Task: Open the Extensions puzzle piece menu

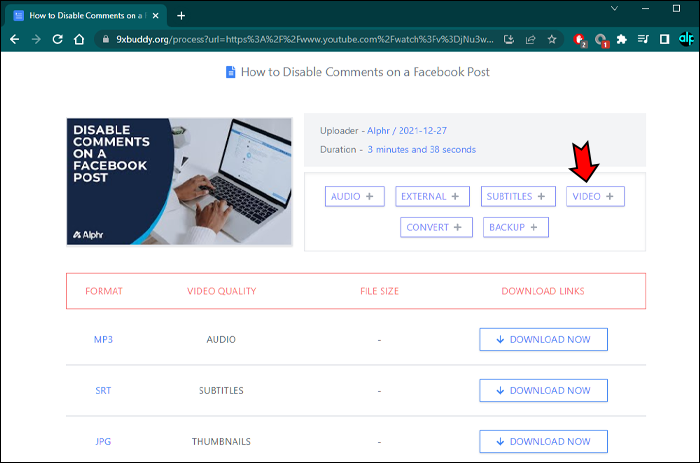Action: coord(621,39)
